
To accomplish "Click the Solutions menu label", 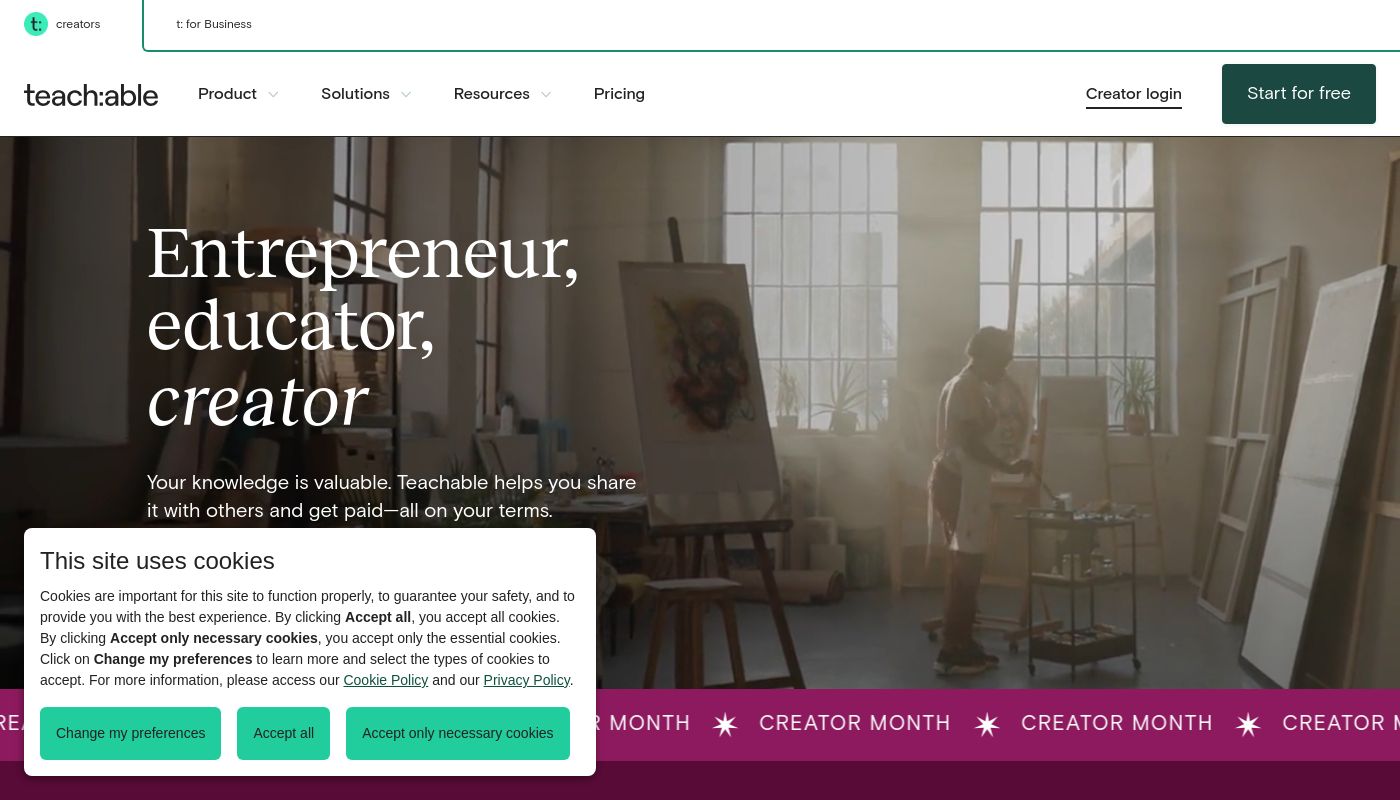I will pos(355,94).
